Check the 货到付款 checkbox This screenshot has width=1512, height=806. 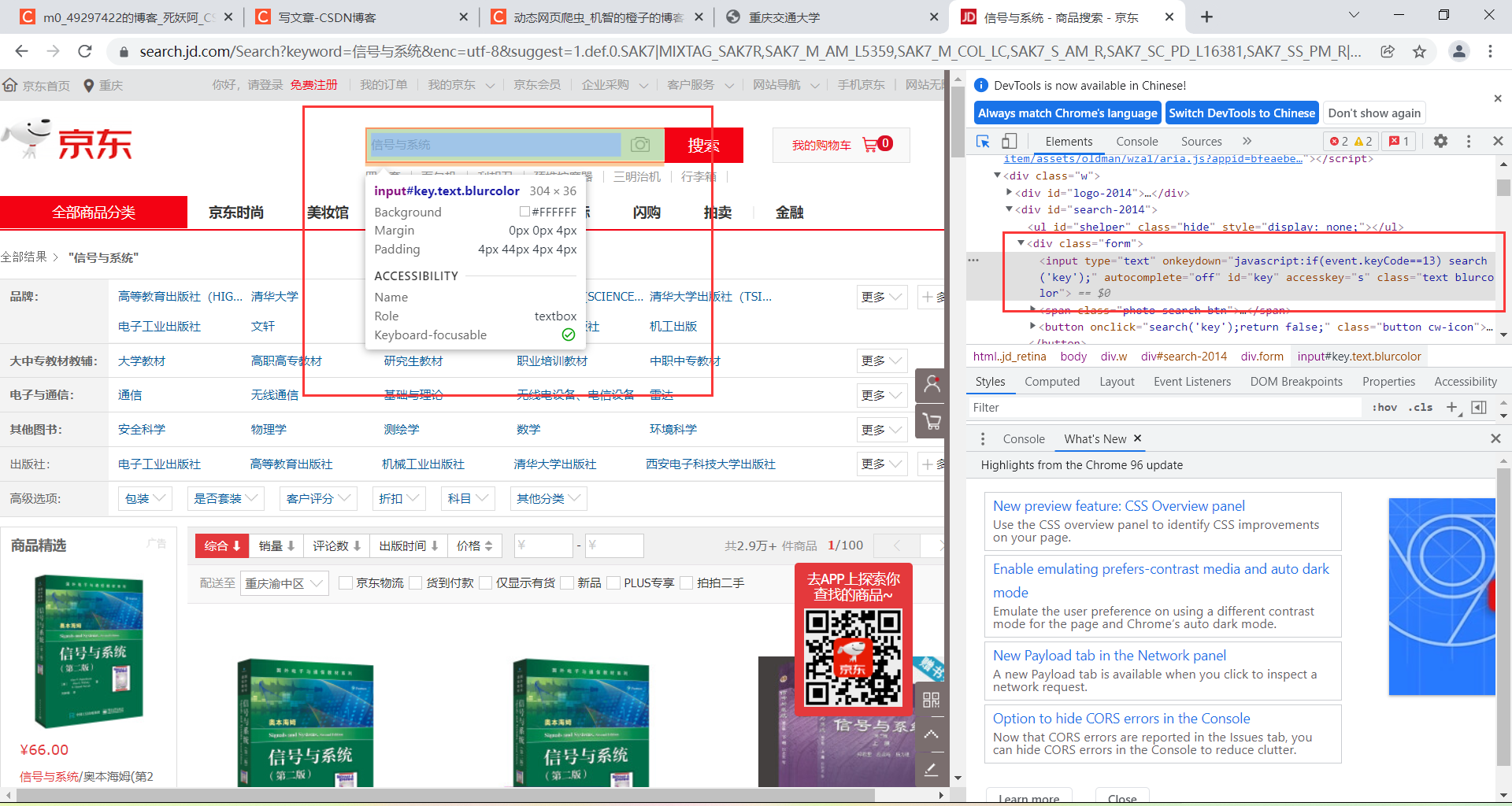[416, 582]
